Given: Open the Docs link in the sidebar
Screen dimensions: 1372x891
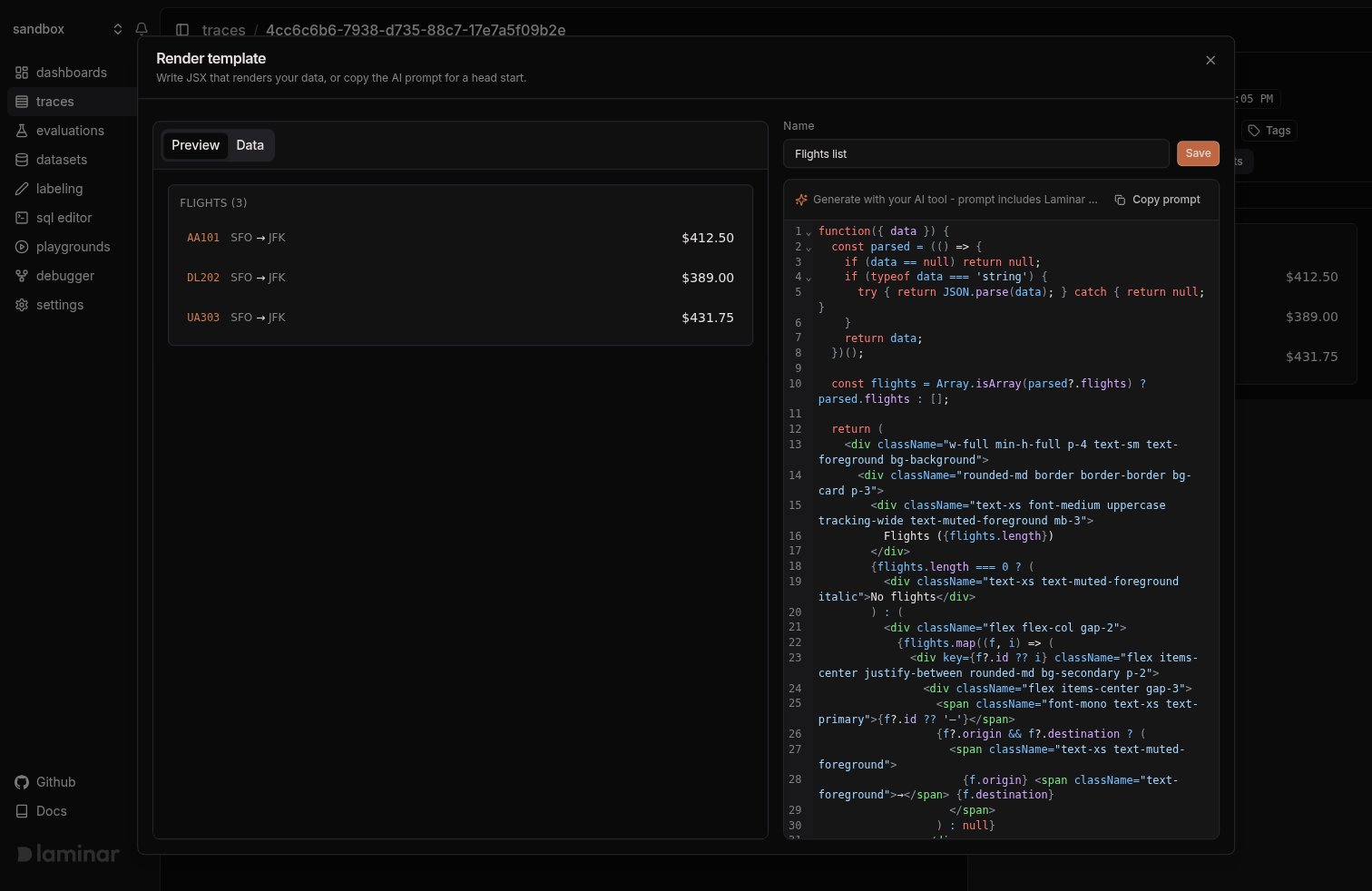Looking at the screenshot, I should click(52, 811).
